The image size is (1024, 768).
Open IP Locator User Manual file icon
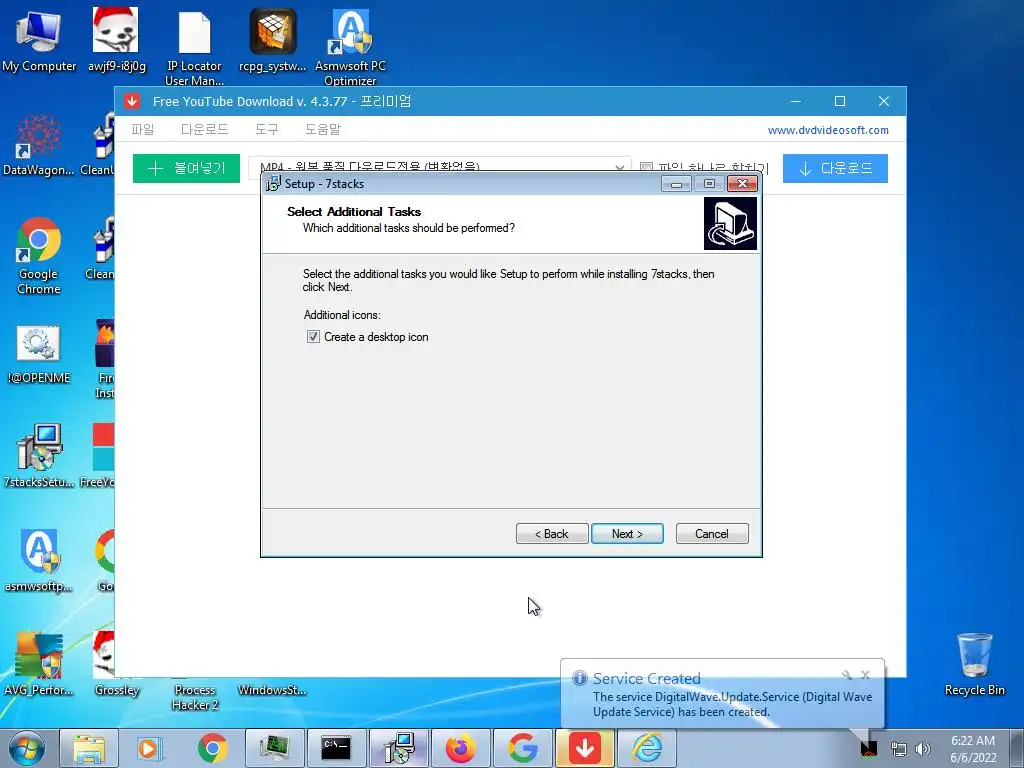click(x=194, y=46)
